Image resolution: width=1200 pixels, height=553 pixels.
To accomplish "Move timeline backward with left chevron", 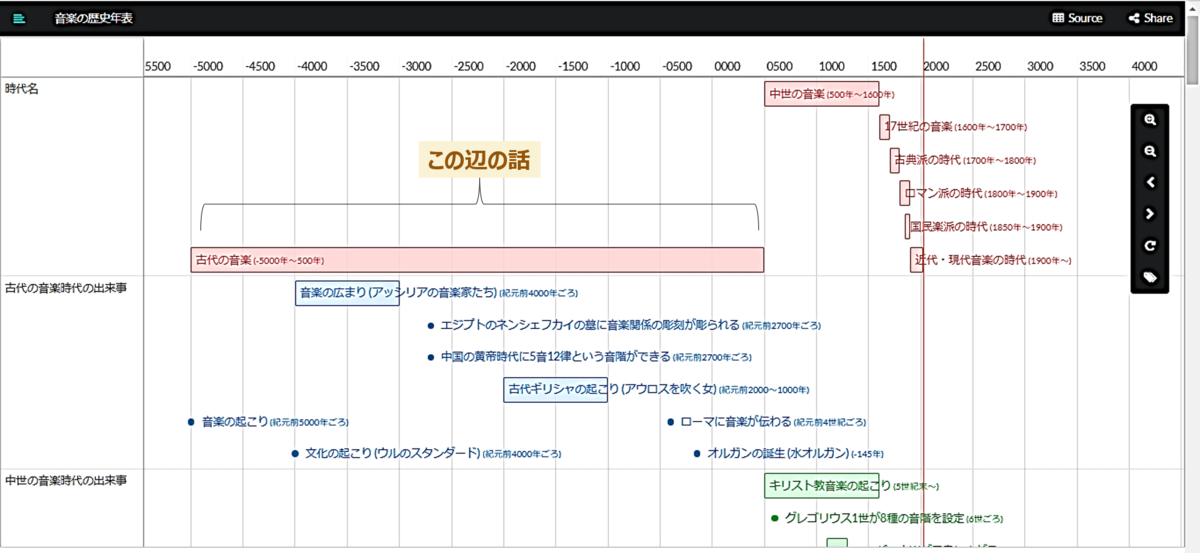I will point(1150,182).
